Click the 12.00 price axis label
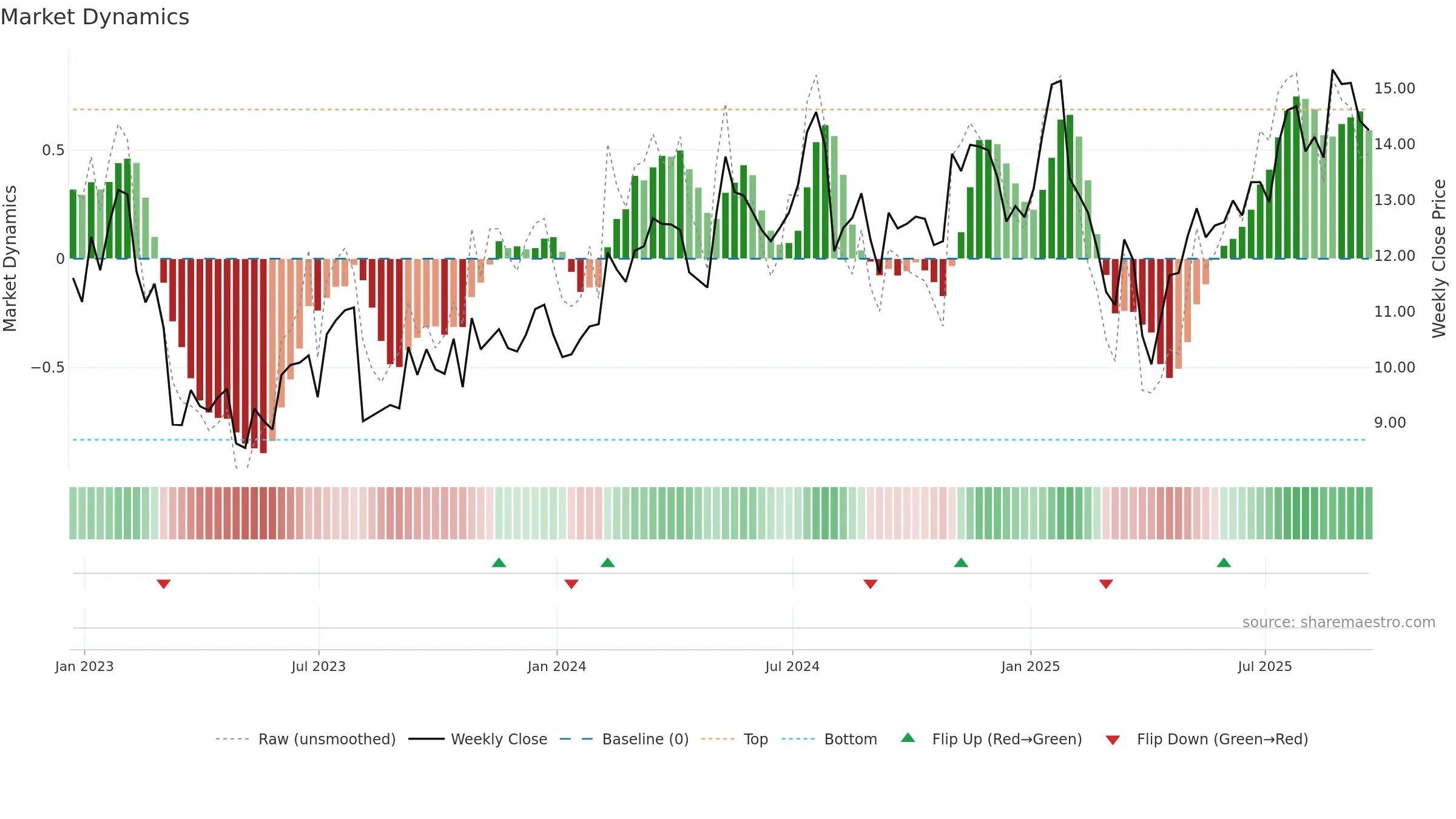This screenshot has height=819, width=1456. pos(1395,256)
